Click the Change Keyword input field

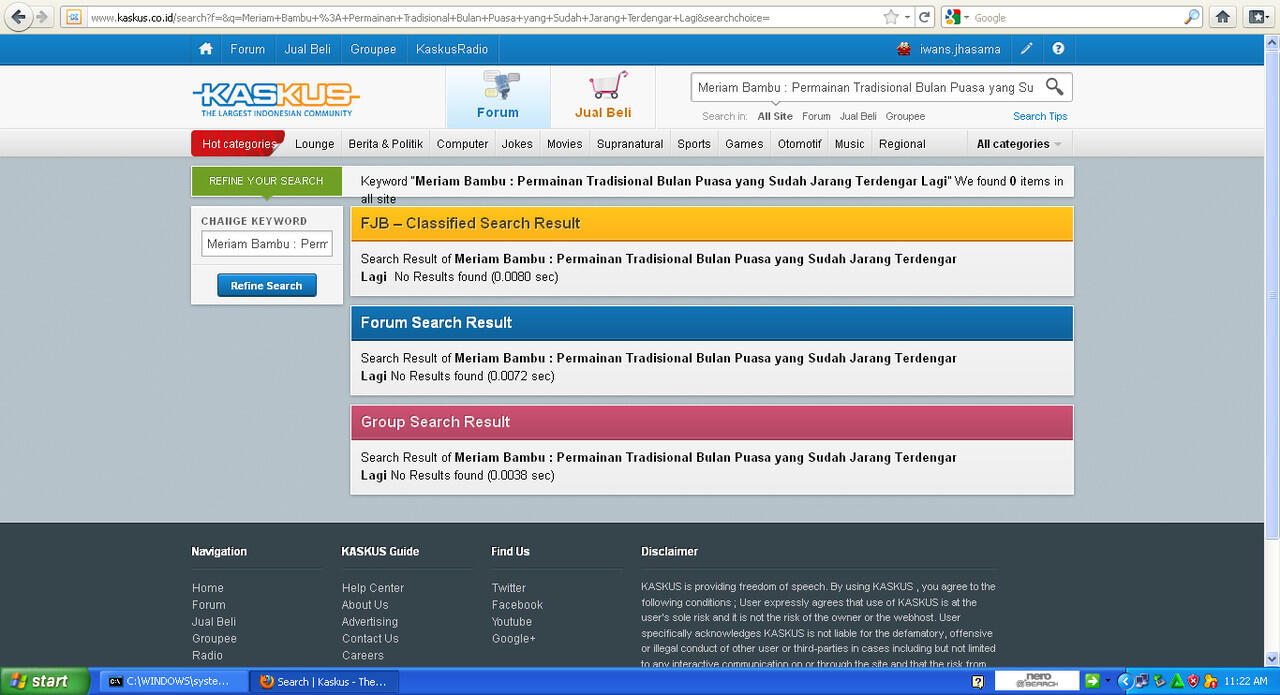click(x=267, y=244)
